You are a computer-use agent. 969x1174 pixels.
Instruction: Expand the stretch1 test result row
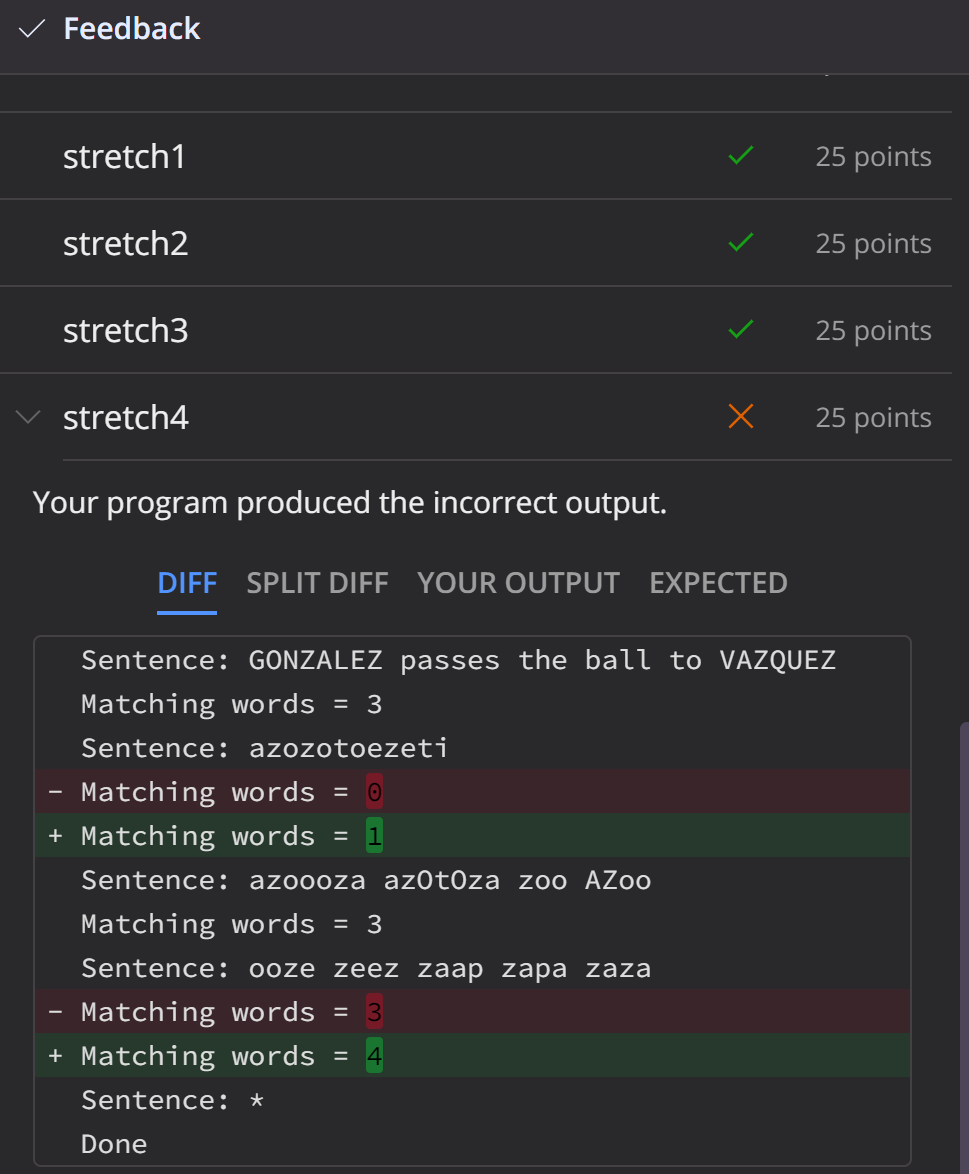click(124, 156)
